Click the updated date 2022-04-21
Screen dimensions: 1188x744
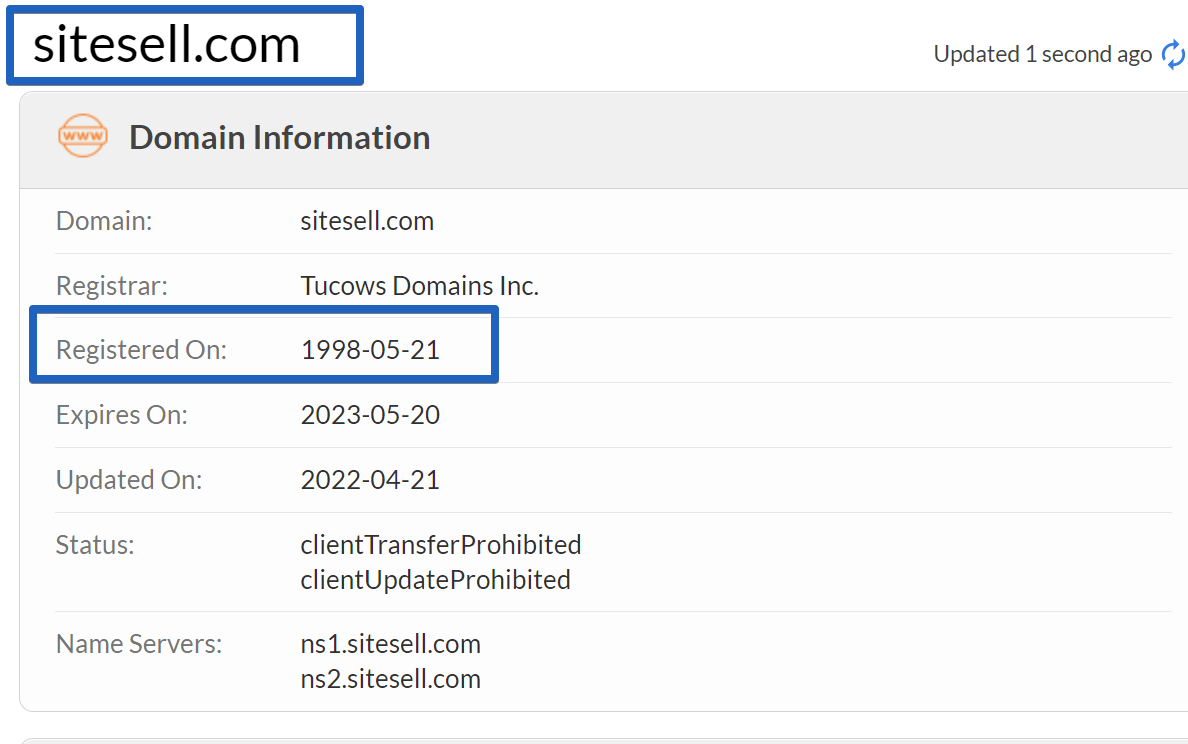click(370, 480)
